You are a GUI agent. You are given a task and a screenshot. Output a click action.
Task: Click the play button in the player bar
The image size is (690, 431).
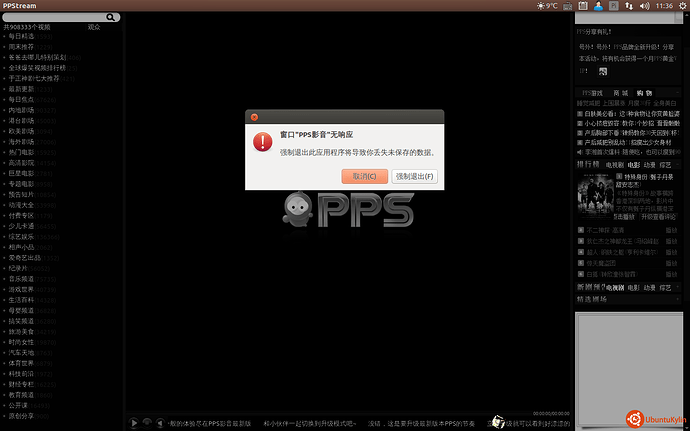click(134, 423)
